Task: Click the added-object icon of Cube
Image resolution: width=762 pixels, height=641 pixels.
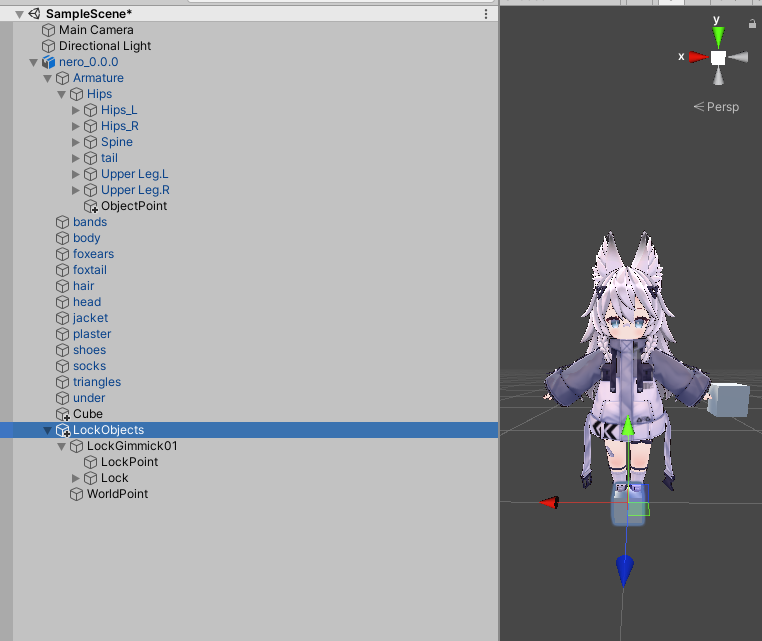Action: (63, 415)
